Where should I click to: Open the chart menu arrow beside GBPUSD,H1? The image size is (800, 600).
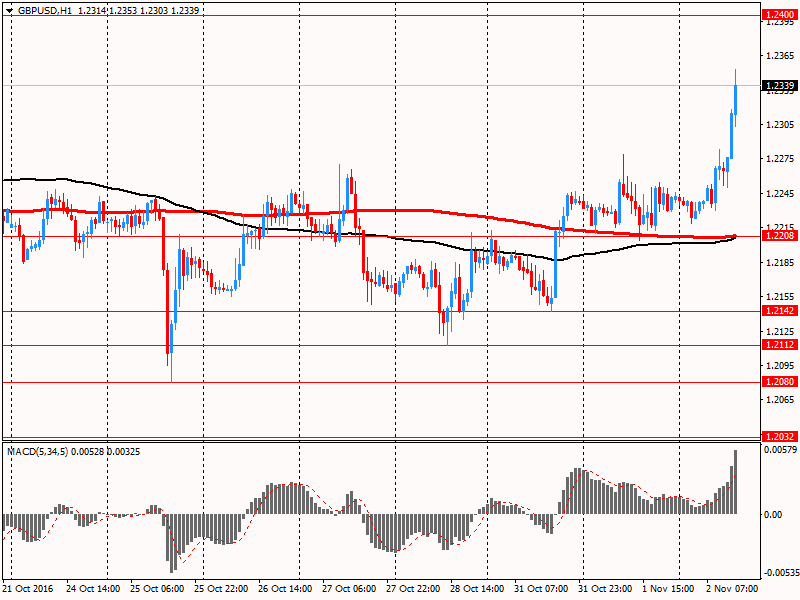9,10
